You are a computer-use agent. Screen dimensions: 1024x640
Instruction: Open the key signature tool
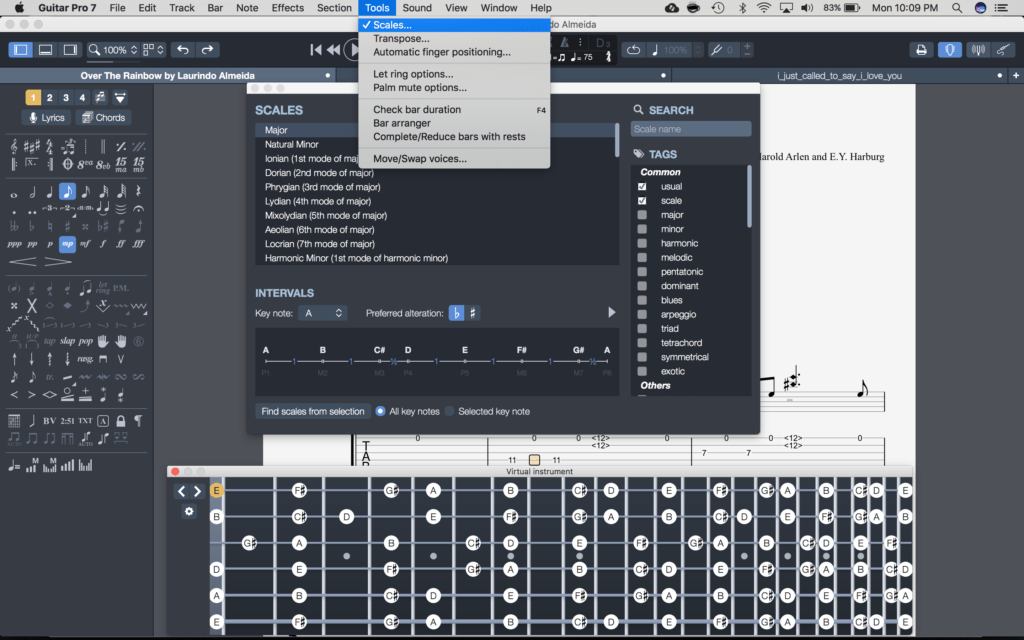tap(31, 146)
